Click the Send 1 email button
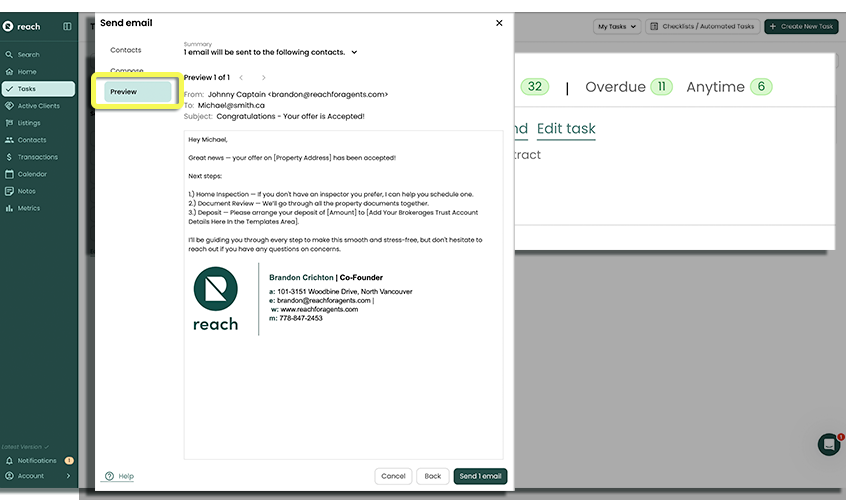846x500 pixels. tap(480, 476)
